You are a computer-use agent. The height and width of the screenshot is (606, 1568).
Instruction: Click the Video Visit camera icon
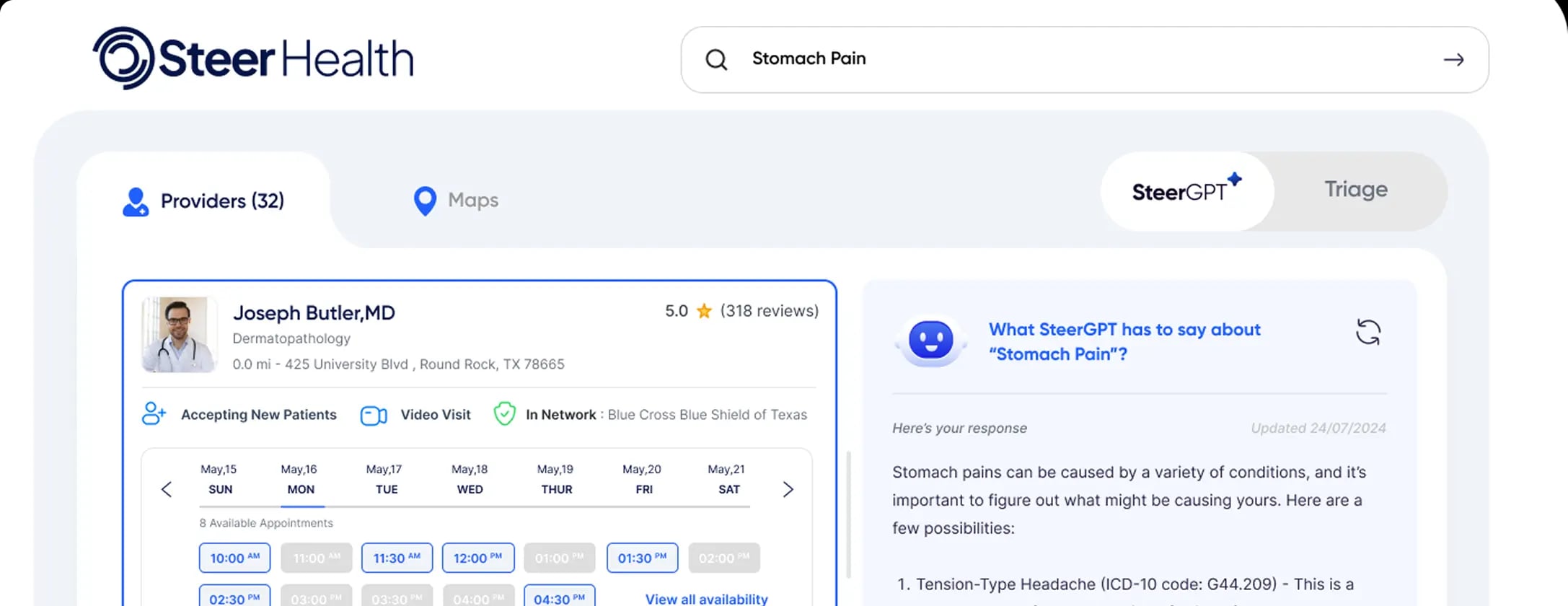coord(374,416)
